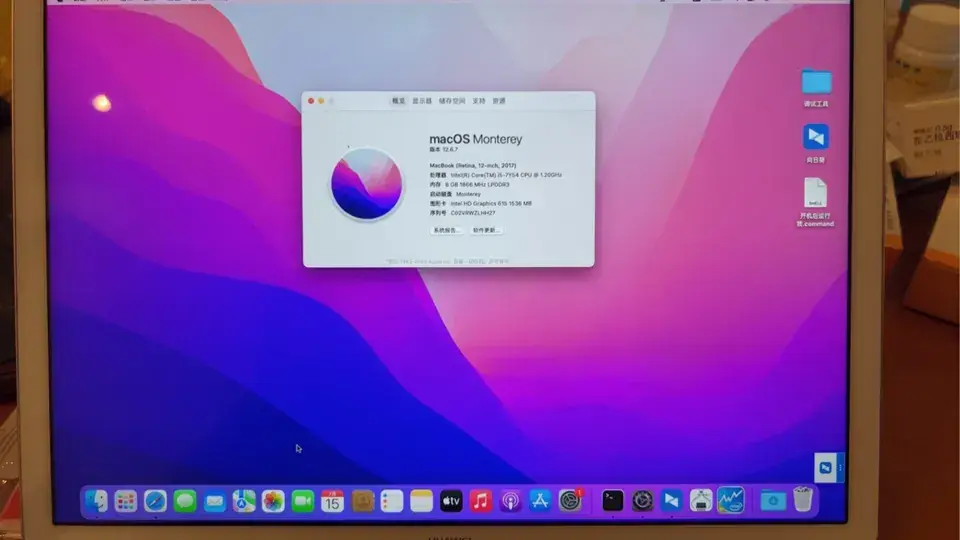Click the Sunlogin floating widget icon
Viewport: 960px width, 540px height.
tap(825, 468)
